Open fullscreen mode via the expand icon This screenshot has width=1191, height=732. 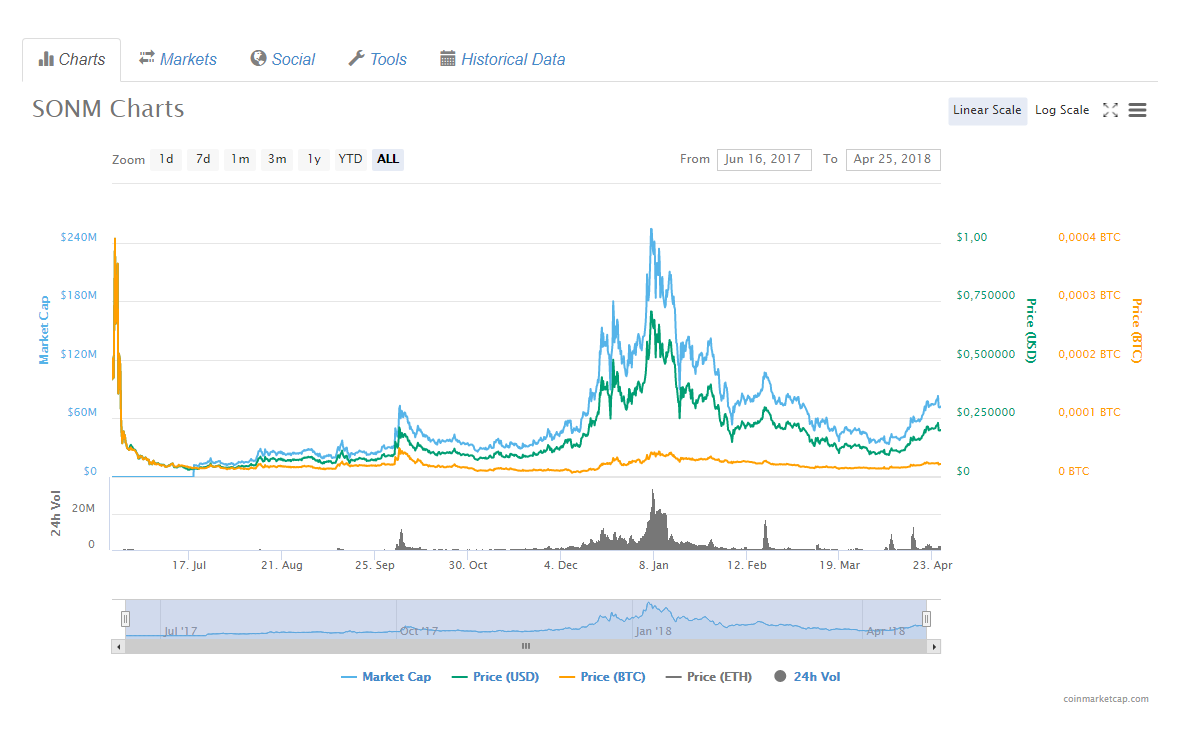[1110, 110]
